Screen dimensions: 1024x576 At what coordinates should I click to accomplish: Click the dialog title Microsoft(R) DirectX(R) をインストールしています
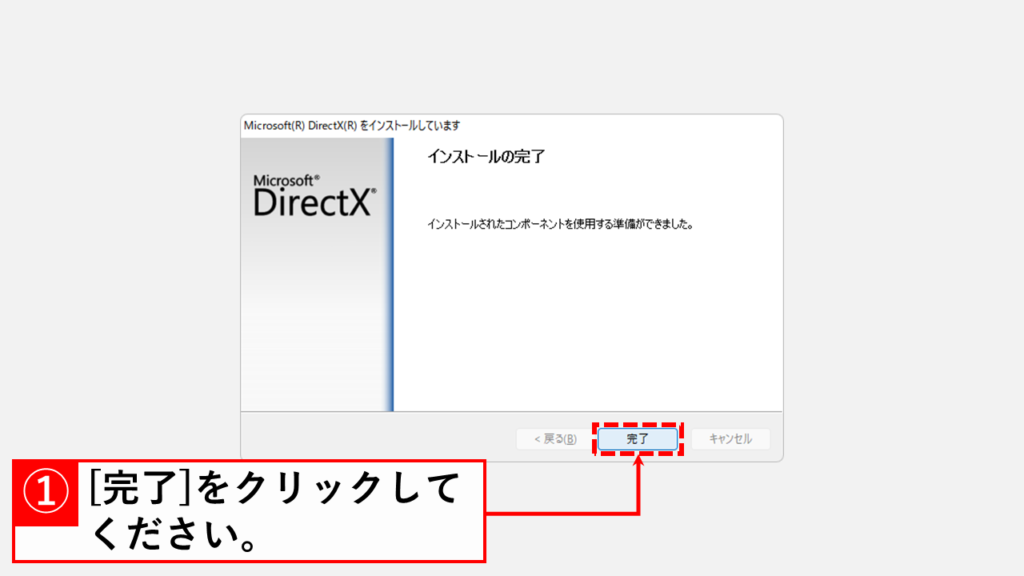352,125
